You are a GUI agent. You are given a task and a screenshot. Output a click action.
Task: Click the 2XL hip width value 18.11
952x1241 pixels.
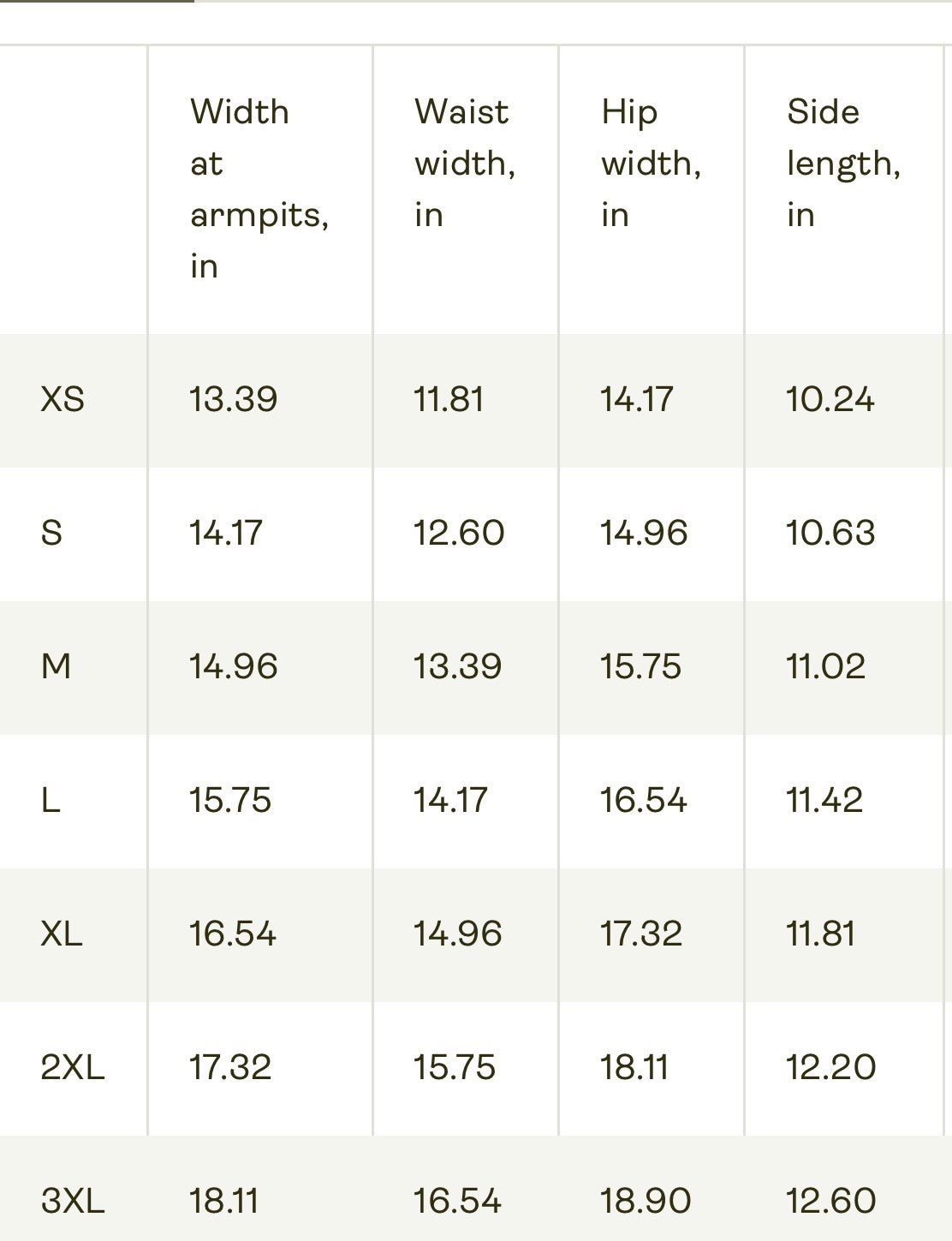(x=634, y=1067)
